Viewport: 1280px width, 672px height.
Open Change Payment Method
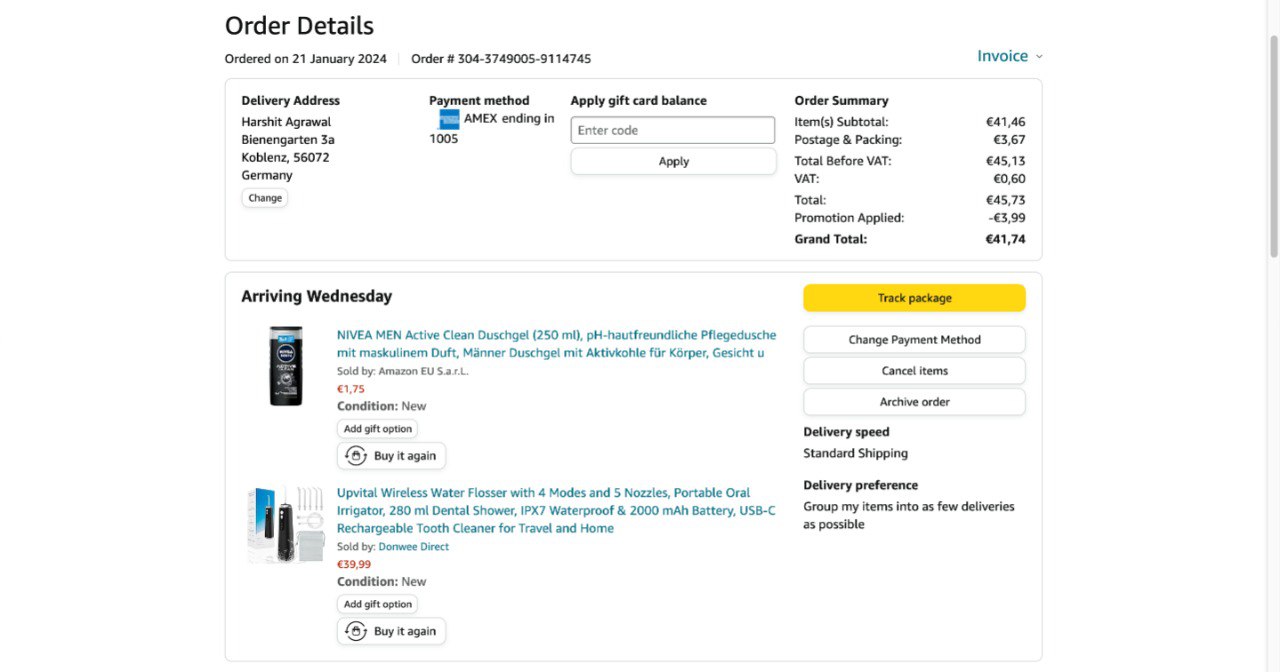click(914, 340)
